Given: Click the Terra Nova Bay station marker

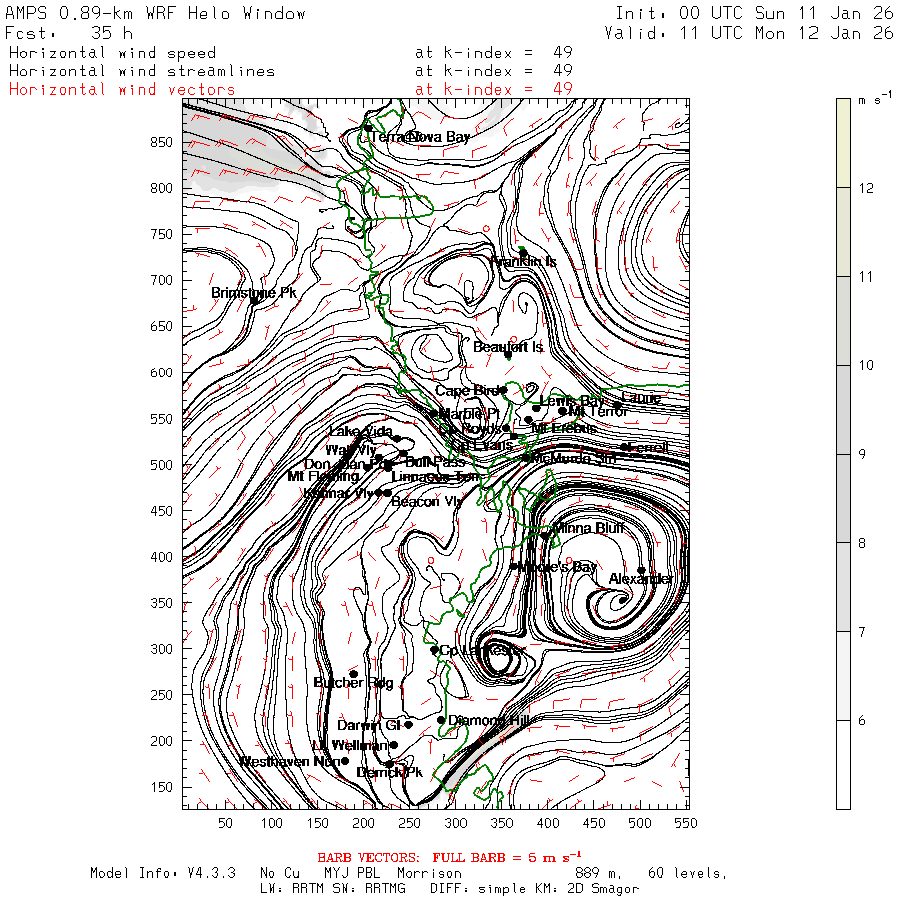Looking at the screenshot, I should (x=368, y=128).
